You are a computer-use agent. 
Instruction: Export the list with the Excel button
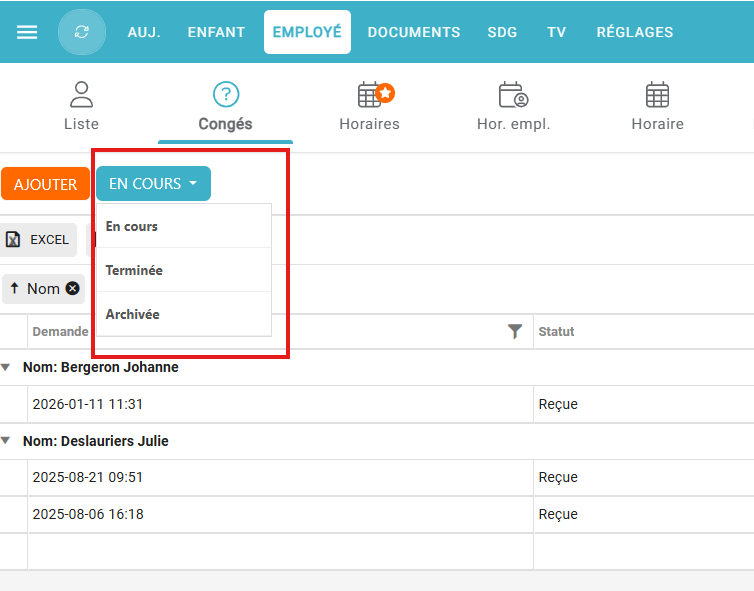pyautogui.click(x=38, y=240)
